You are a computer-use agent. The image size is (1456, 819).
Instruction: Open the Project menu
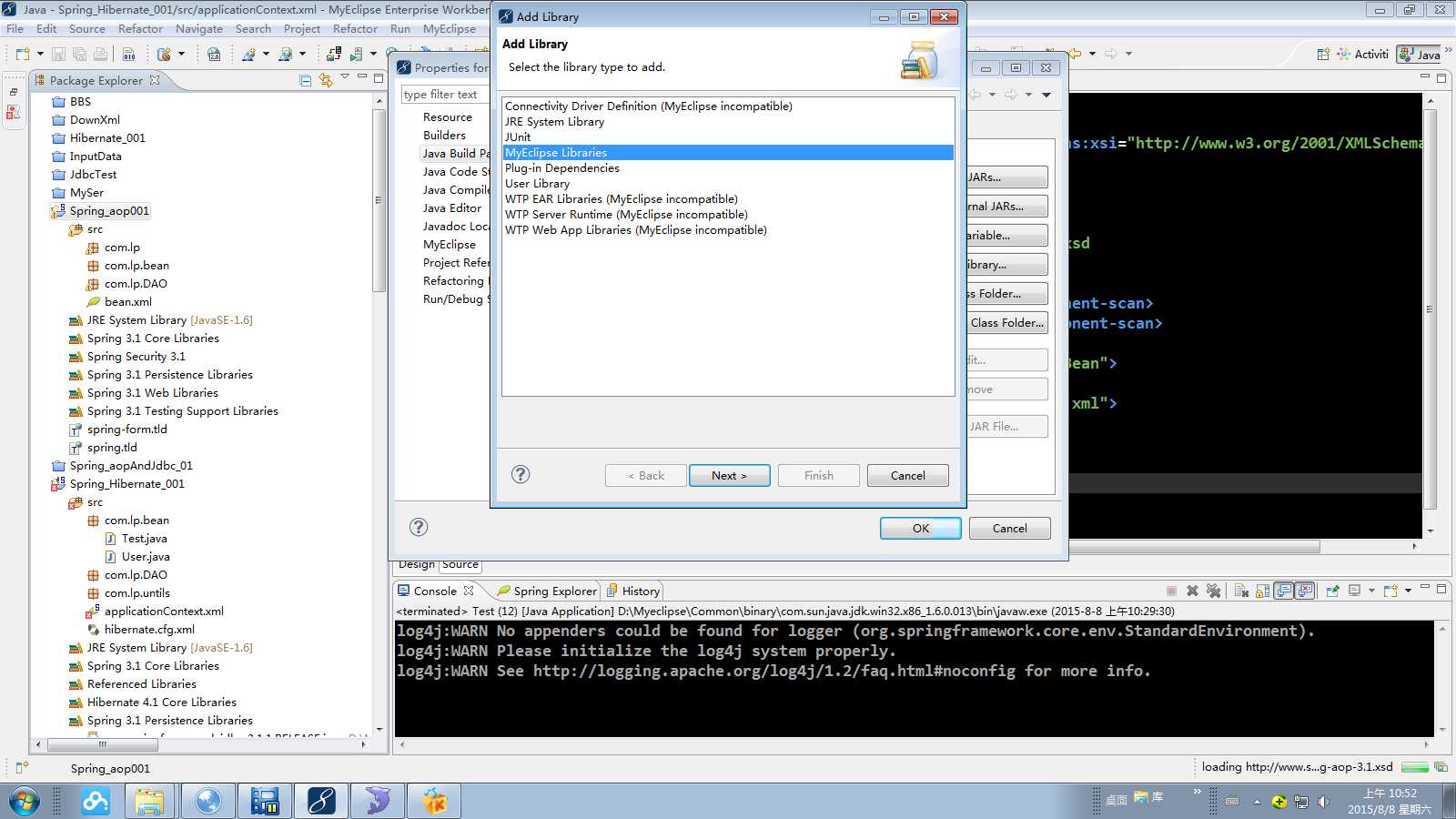click(302, 28)
